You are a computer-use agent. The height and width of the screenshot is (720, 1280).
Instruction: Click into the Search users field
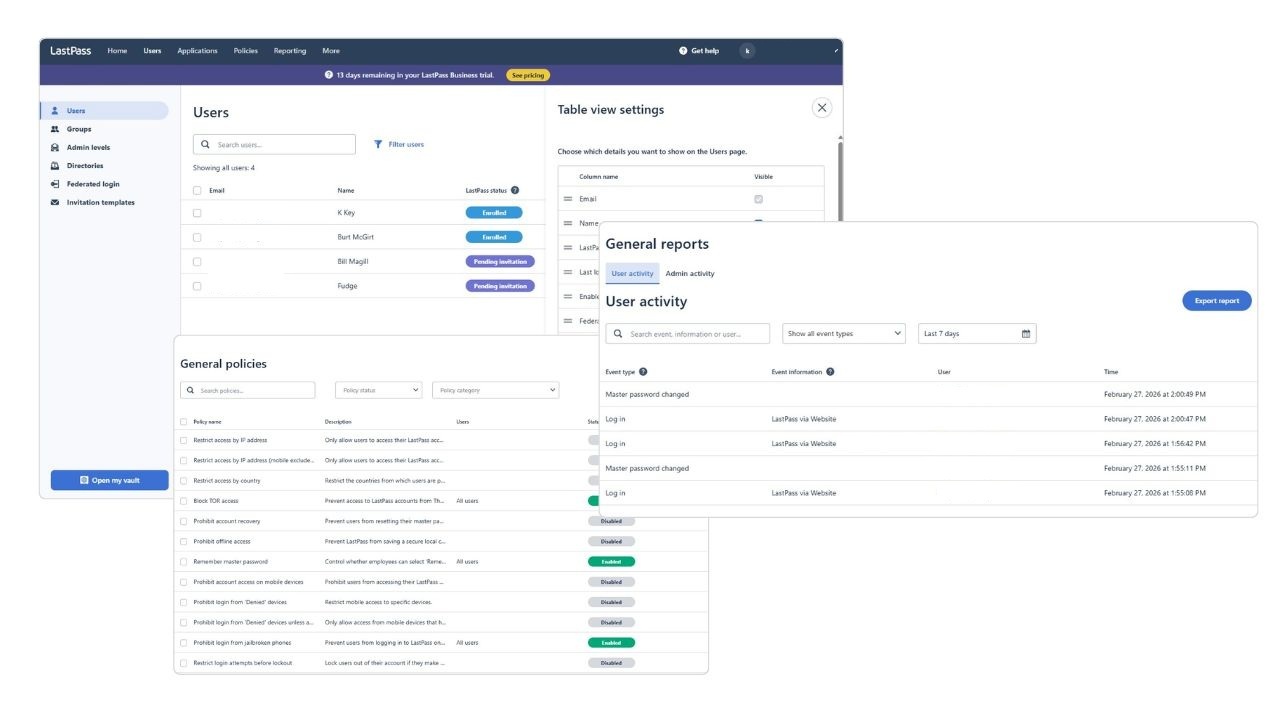[274, 145]
